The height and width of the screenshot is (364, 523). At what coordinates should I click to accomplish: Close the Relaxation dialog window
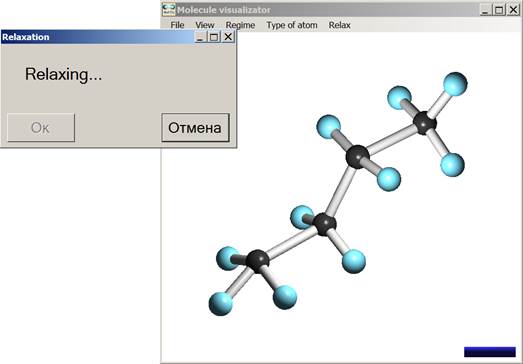click(228, 37)
